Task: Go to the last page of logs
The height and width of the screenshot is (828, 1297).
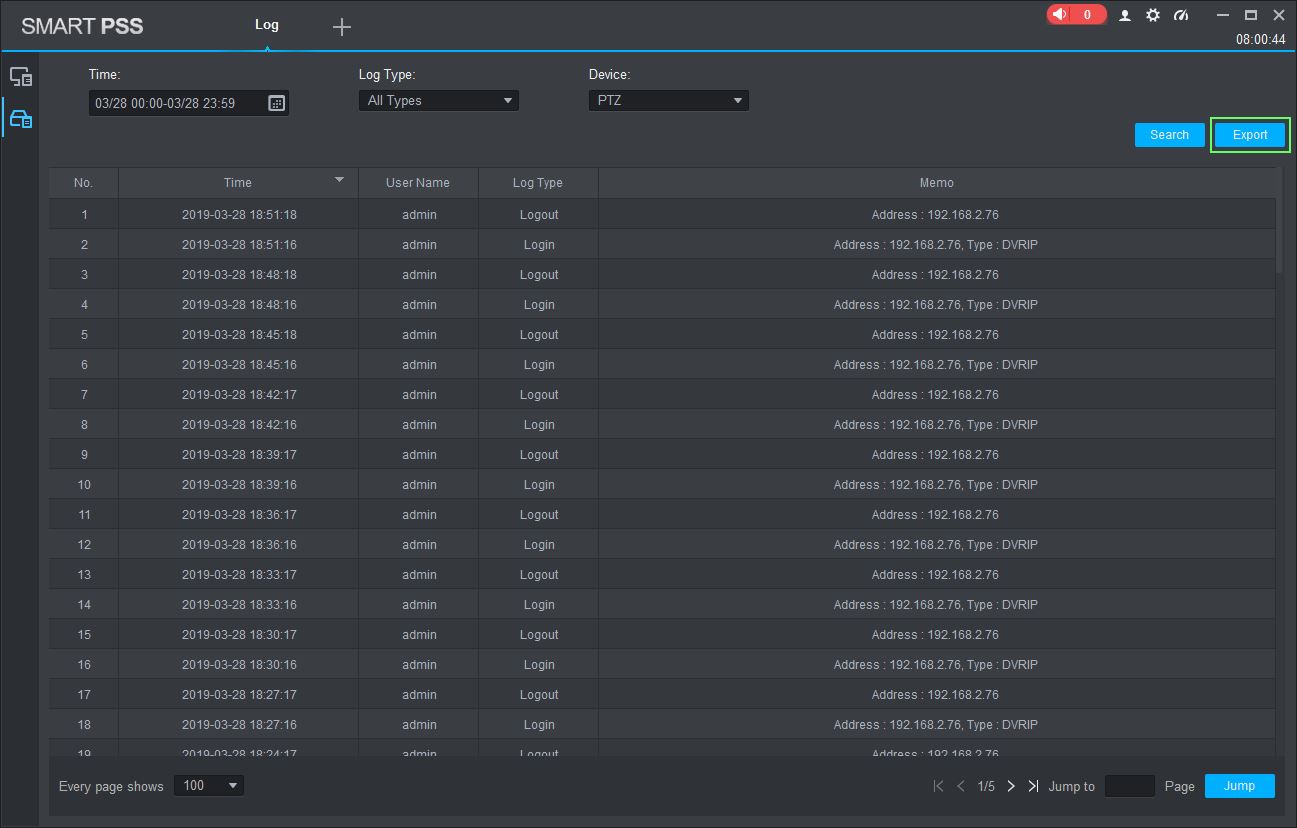Action: point(1033,786)
